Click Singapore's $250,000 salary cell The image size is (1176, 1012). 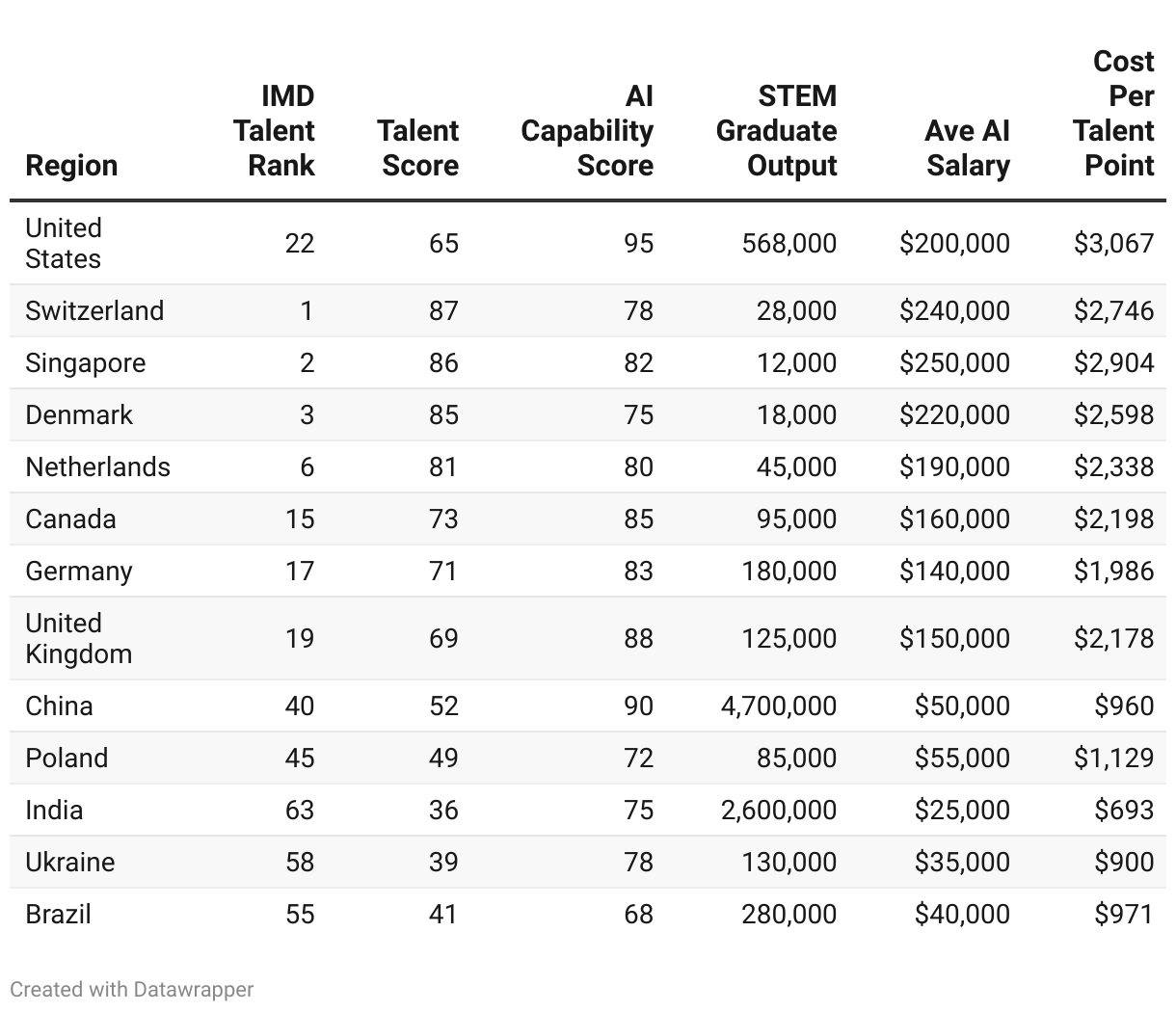(954, 362)
